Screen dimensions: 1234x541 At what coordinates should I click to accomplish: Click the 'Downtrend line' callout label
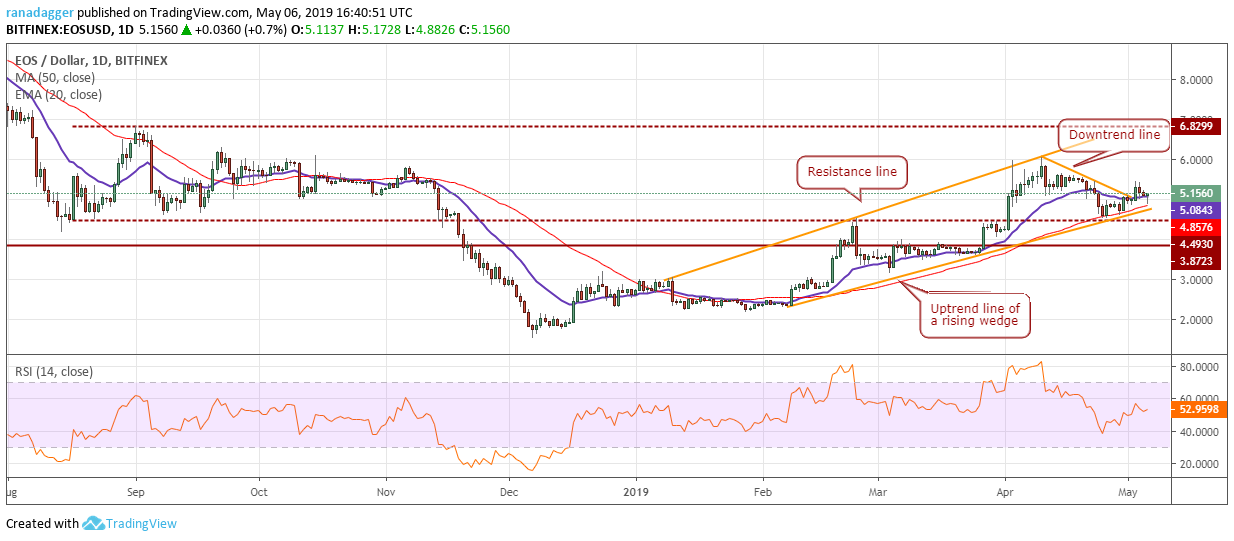coord(1114,135)
